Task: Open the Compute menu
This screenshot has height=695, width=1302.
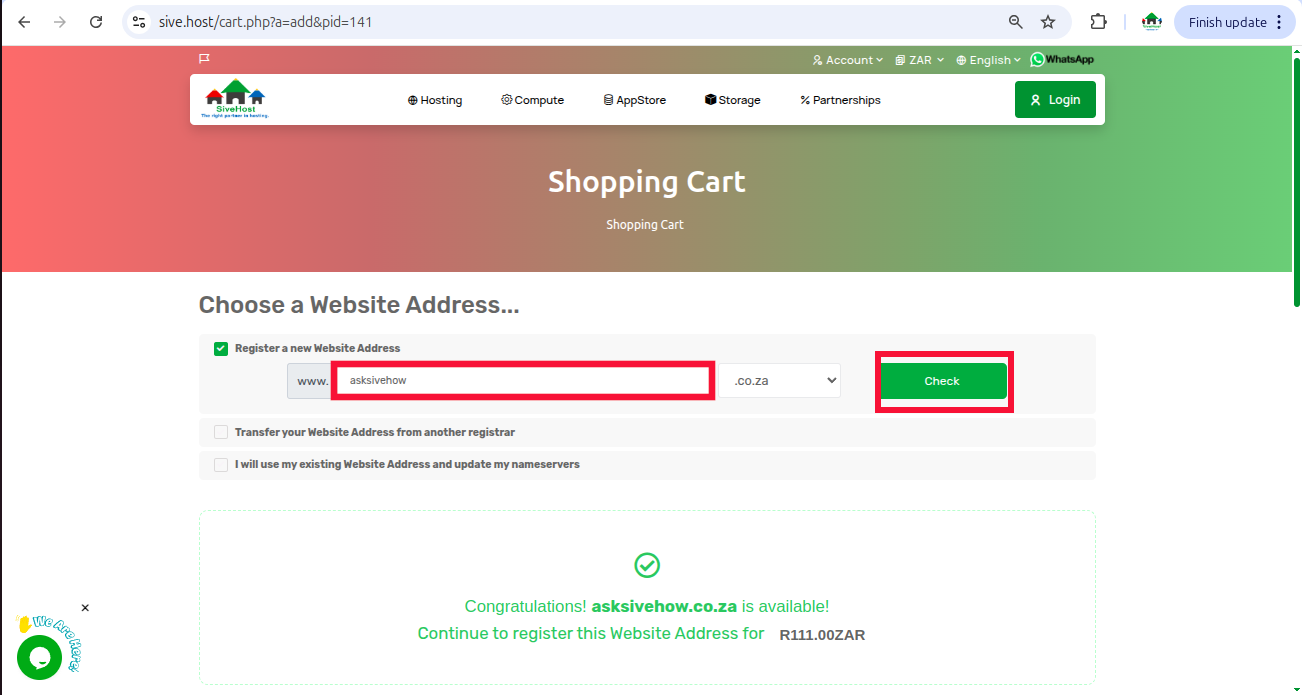Action: [x=533, y=100]
